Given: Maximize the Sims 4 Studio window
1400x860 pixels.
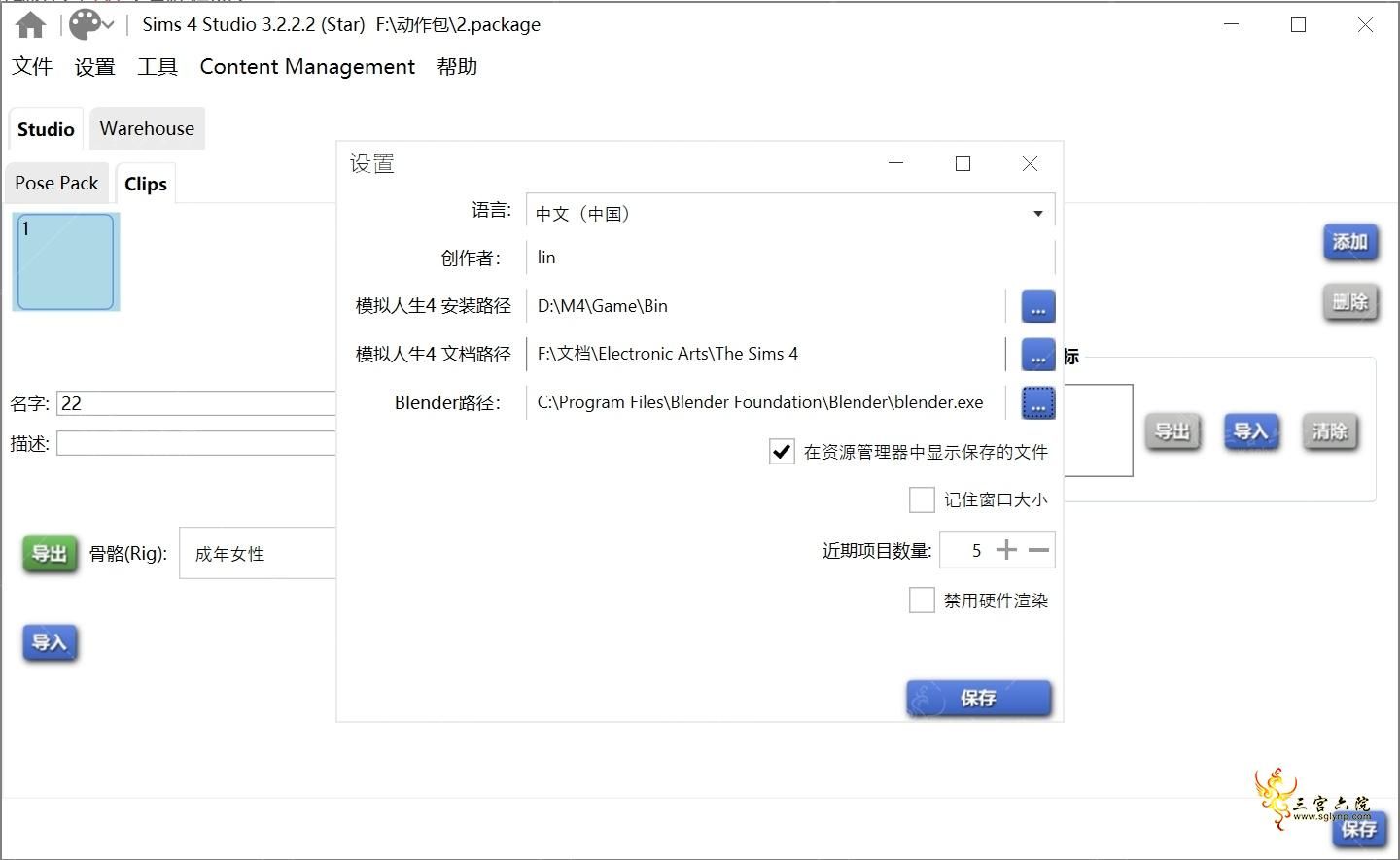Looking at the screenshot, I should 1298,25.
